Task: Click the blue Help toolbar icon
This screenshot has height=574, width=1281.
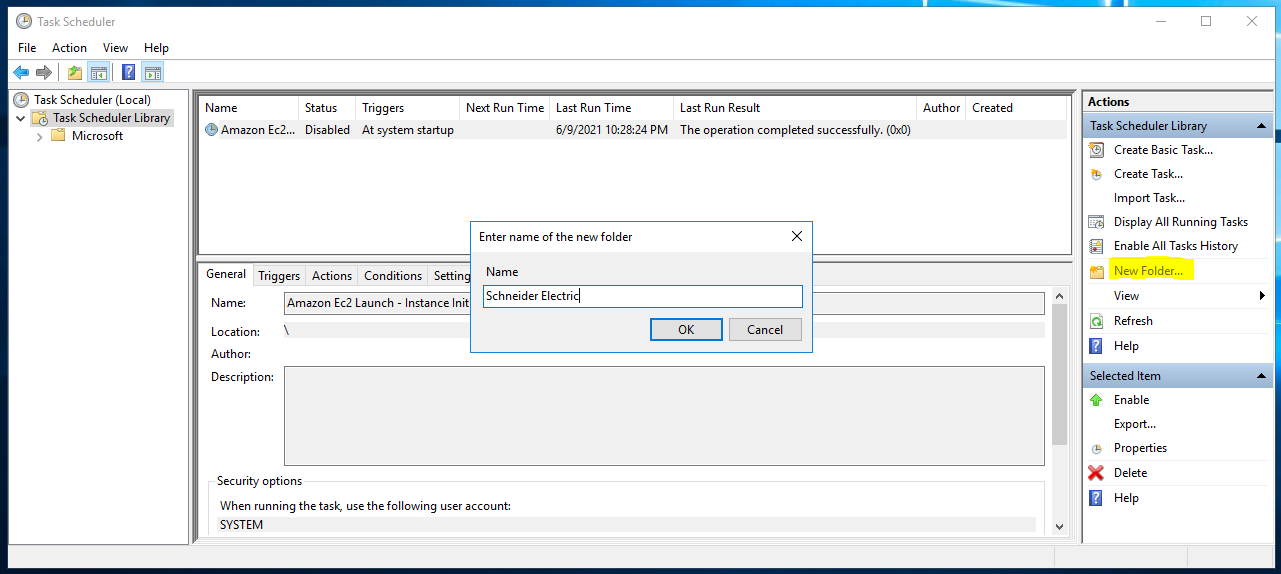Action: coord(129,72)
